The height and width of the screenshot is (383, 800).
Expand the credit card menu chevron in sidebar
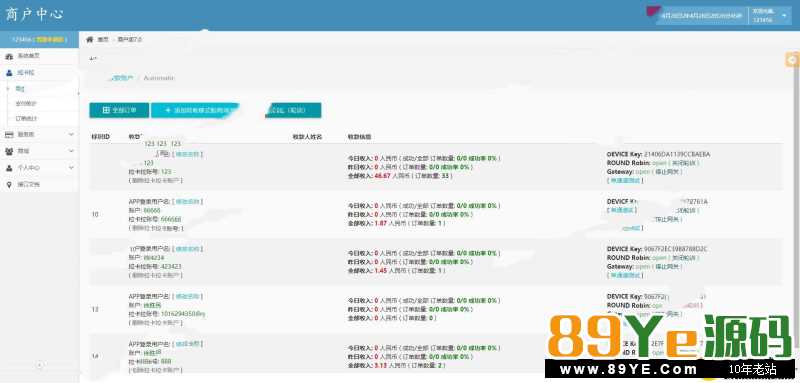click(71, 135)
